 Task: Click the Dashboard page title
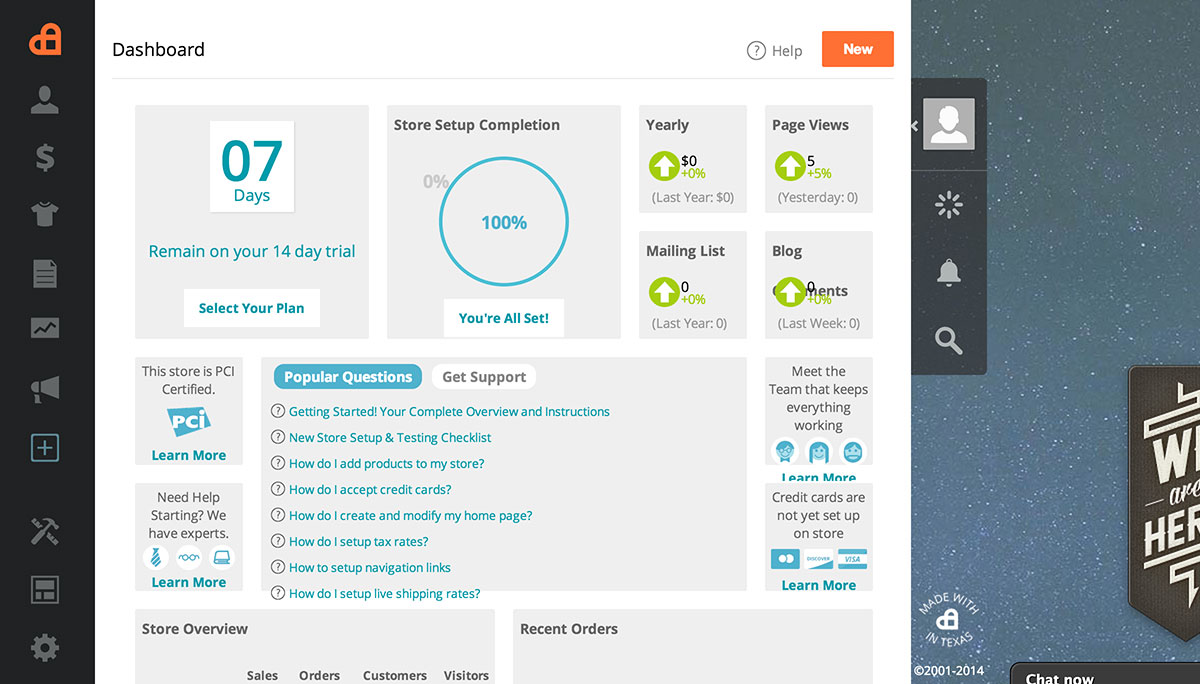(158, 49)
